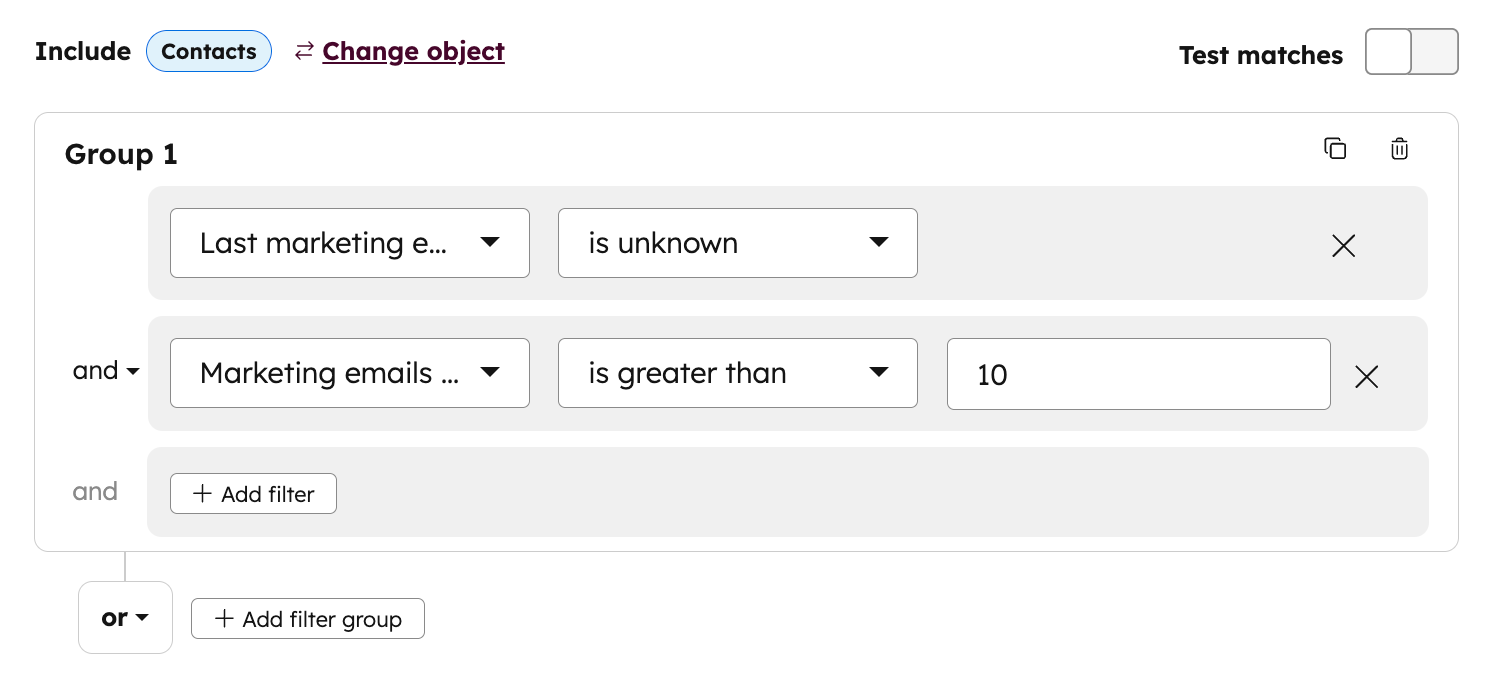Click the value field containing 10
Image resolution: width=1510 pixels, height=688 pixels.
pos(1138,373)
